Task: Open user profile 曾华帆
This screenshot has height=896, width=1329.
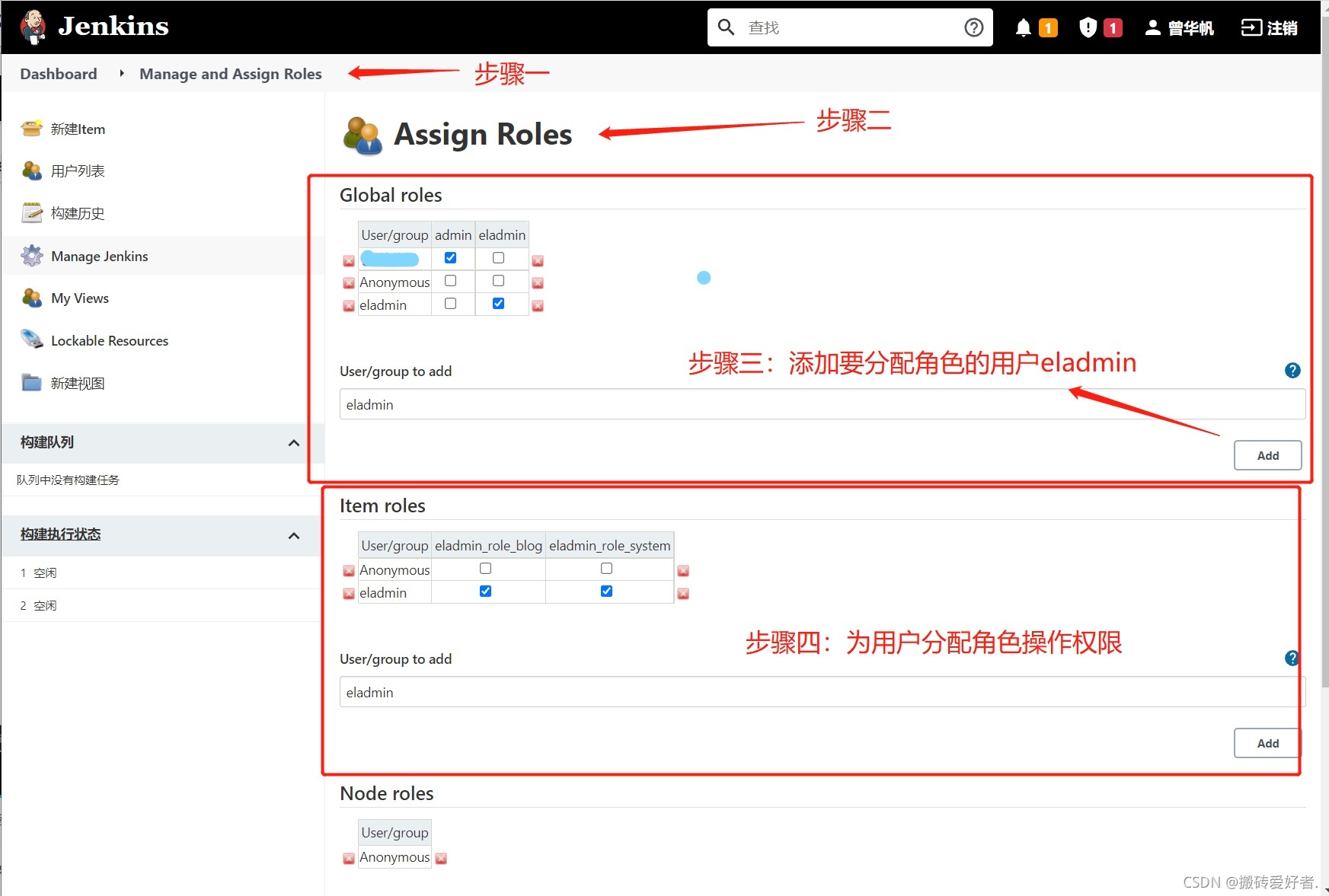Action: [1179, 28]
